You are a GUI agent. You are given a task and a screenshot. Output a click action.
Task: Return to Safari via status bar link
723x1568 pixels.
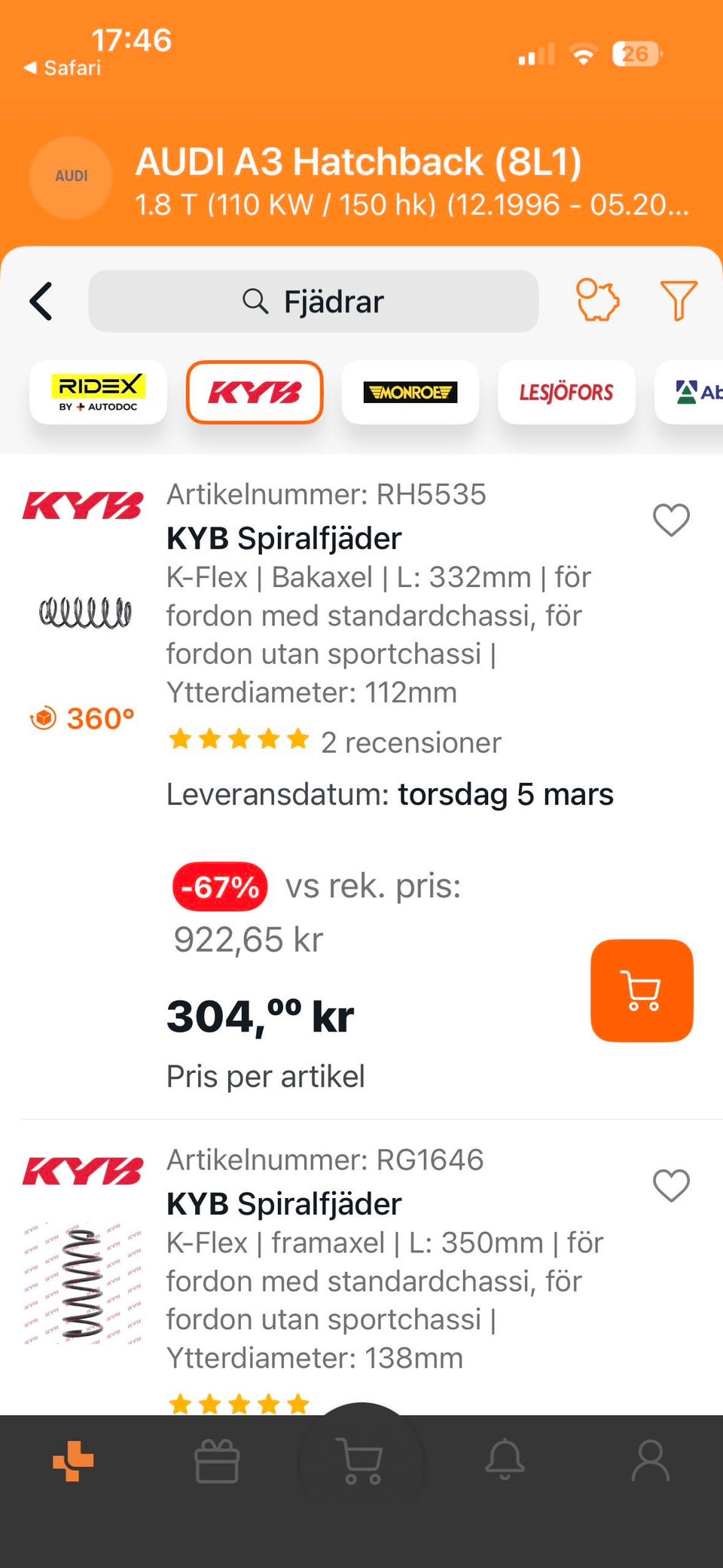[x=63, y=68]
